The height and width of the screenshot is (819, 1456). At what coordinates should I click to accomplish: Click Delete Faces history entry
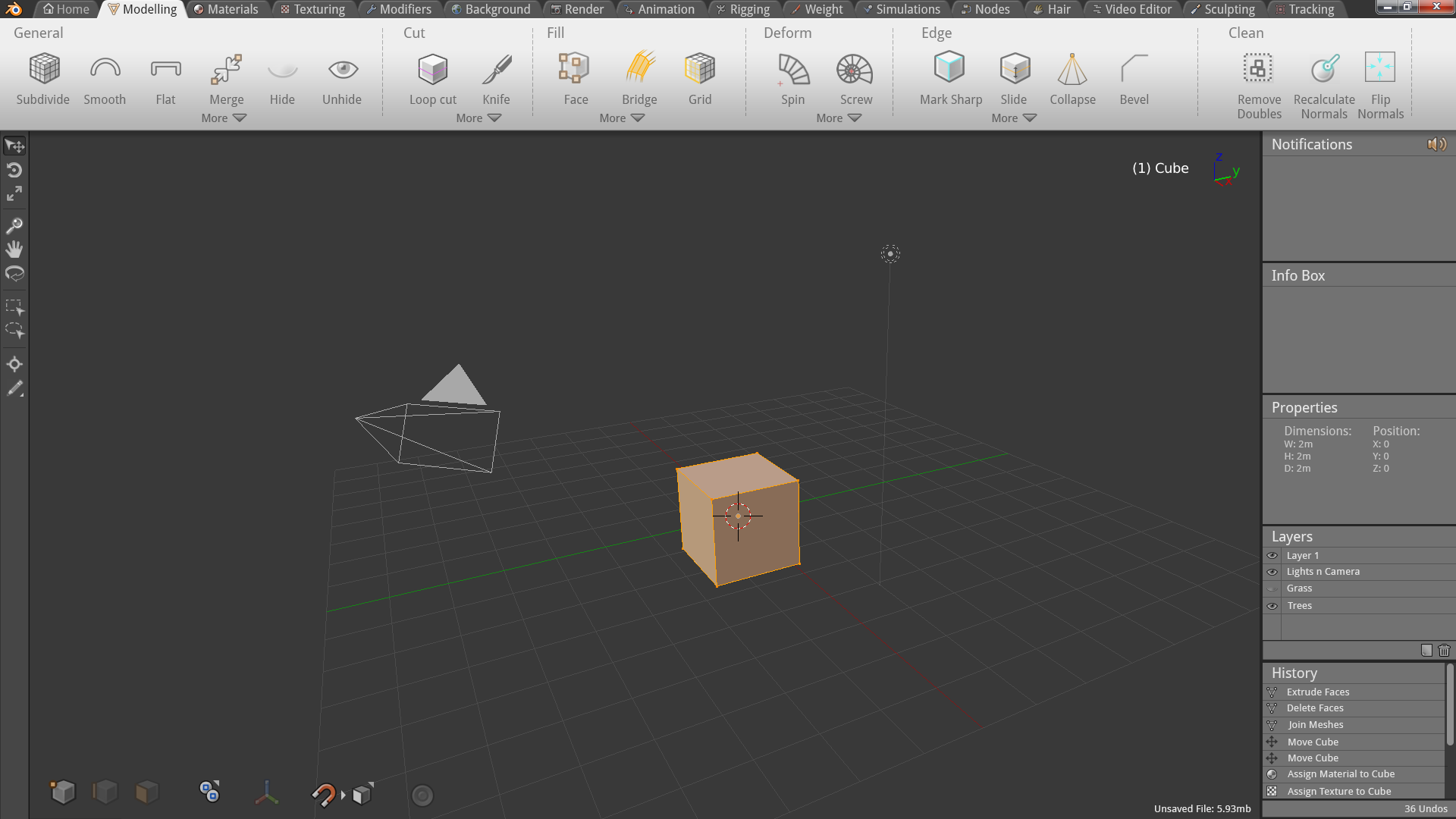tap(1315, 708)
